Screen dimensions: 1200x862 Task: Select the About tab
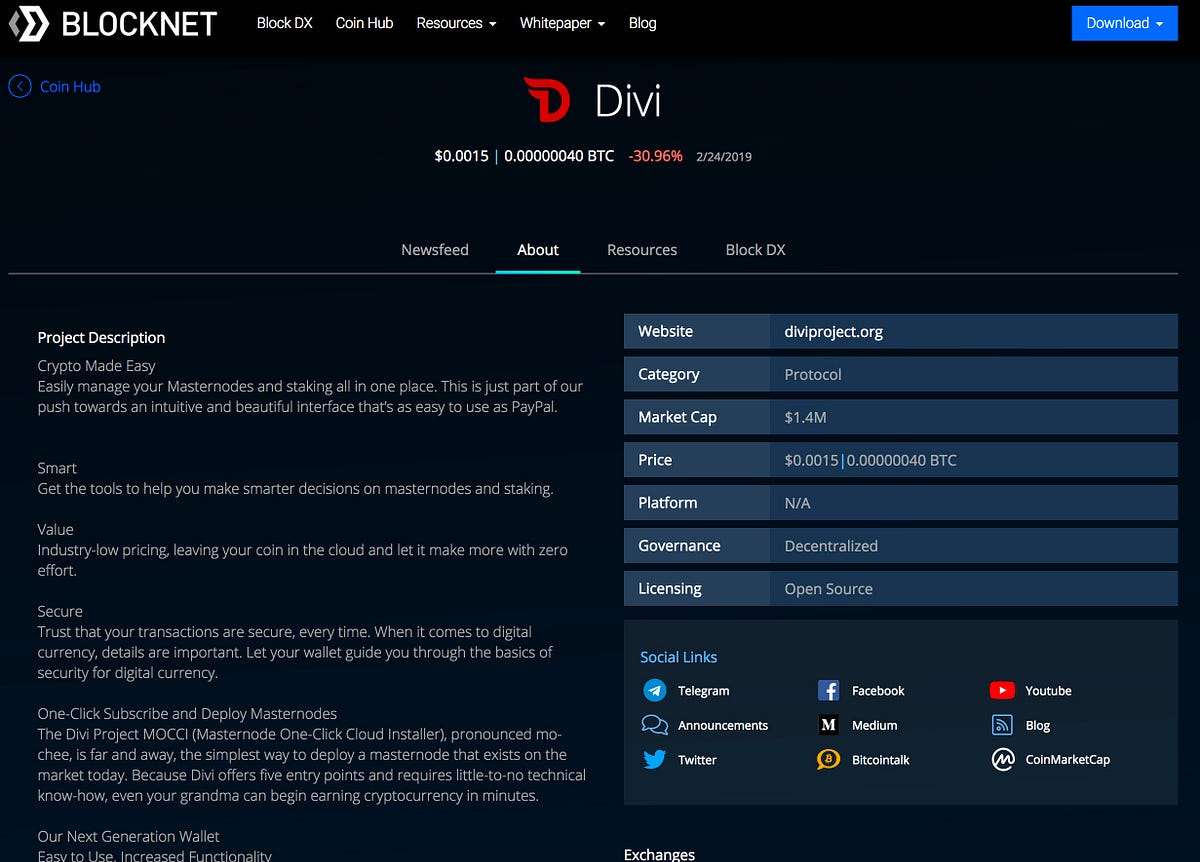(x=538, y=250)
